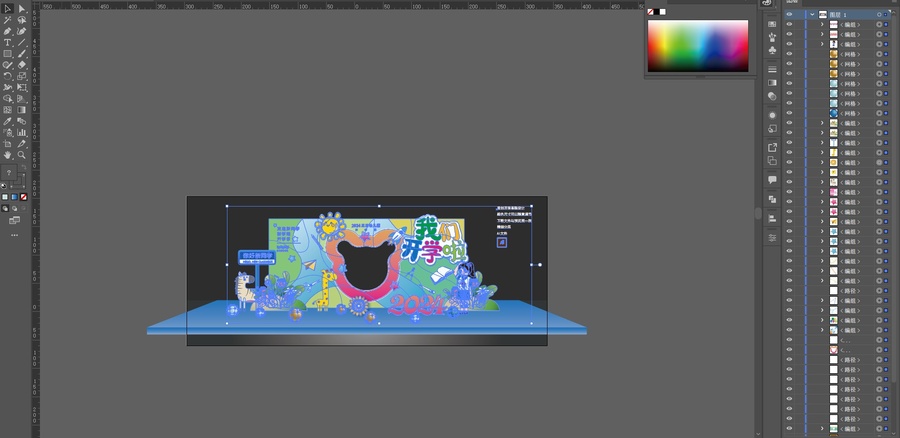
Task: Select the Blend tool
Action: tap(22, 121)
